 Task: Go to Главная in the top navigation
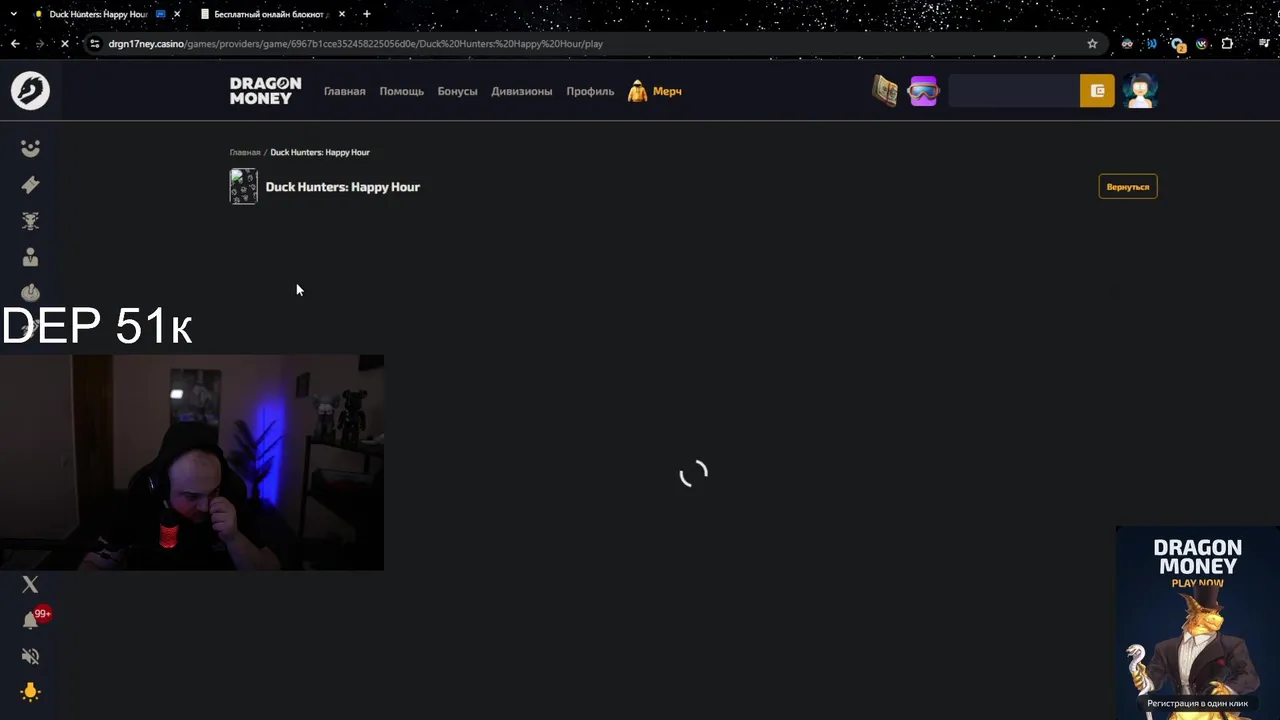344,91
